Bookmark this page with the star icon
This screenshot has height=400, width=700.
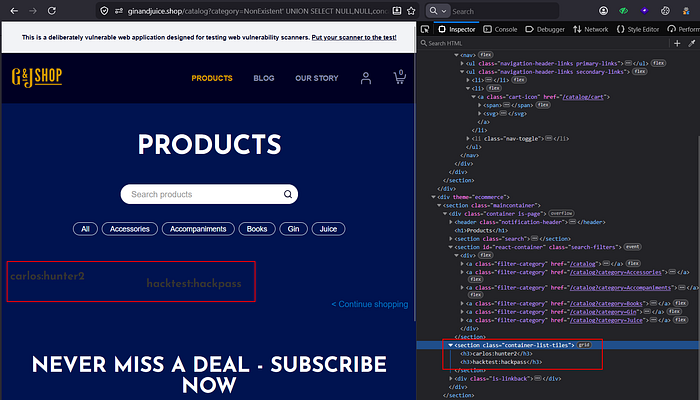[x=411, y=11]
